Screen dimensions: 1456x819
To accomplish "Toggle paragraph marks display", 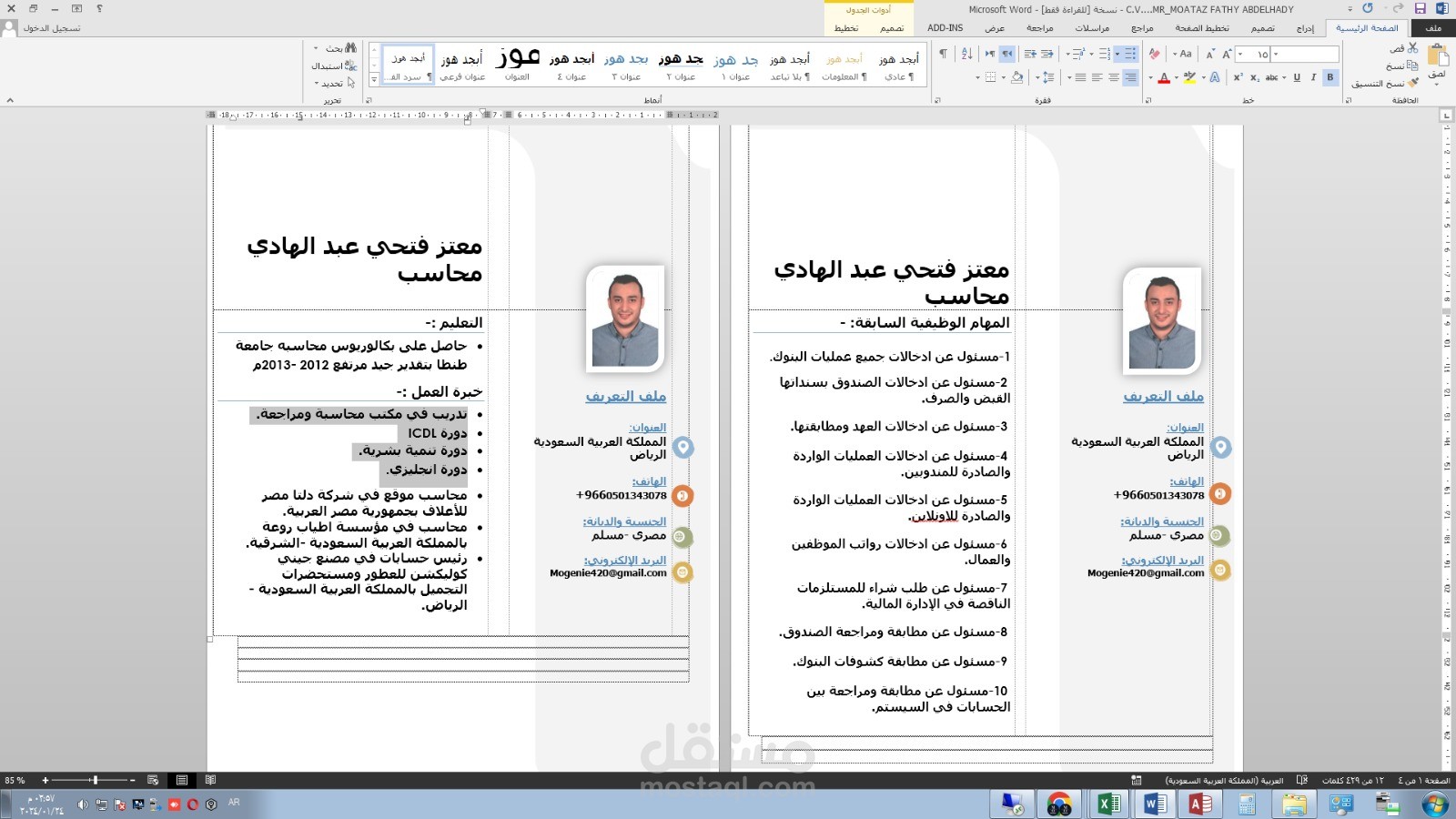I will (944, 53).
